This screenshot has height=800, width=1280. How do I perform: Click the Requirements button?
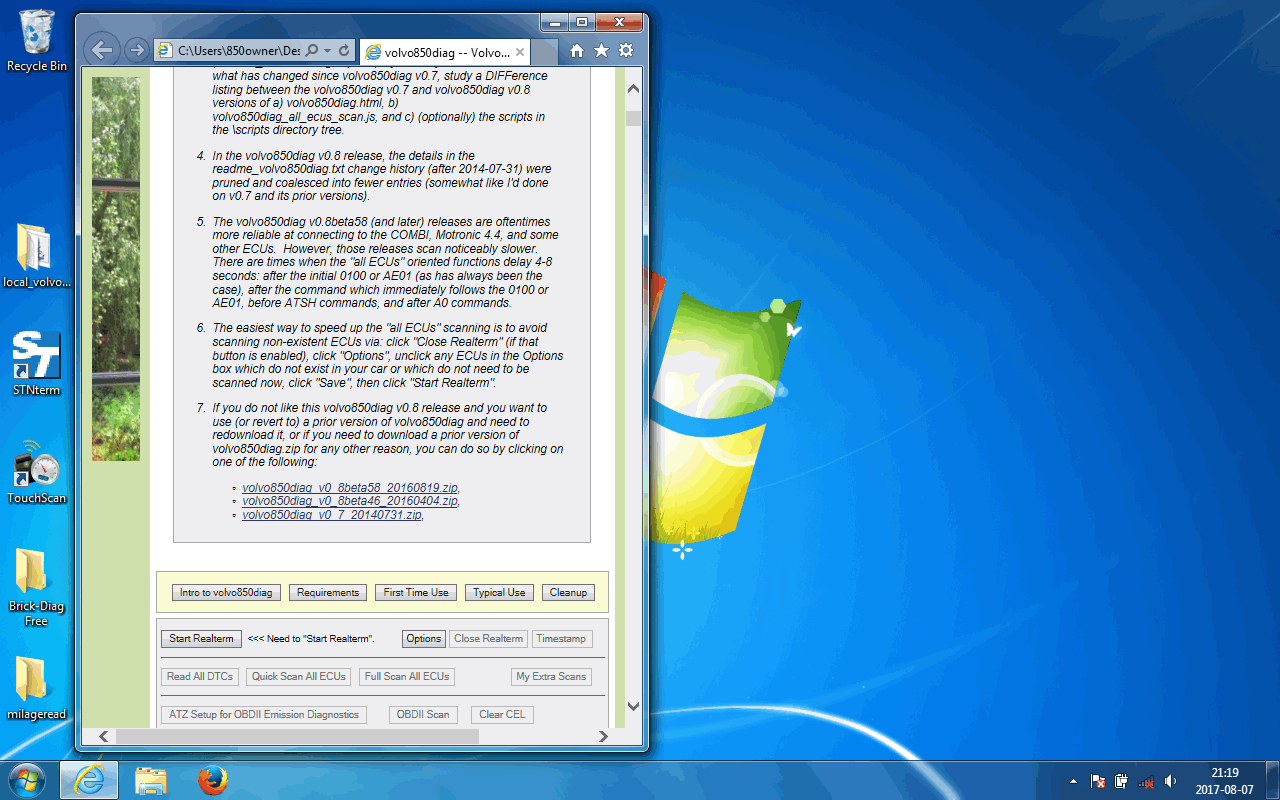[x=328, y=593]
